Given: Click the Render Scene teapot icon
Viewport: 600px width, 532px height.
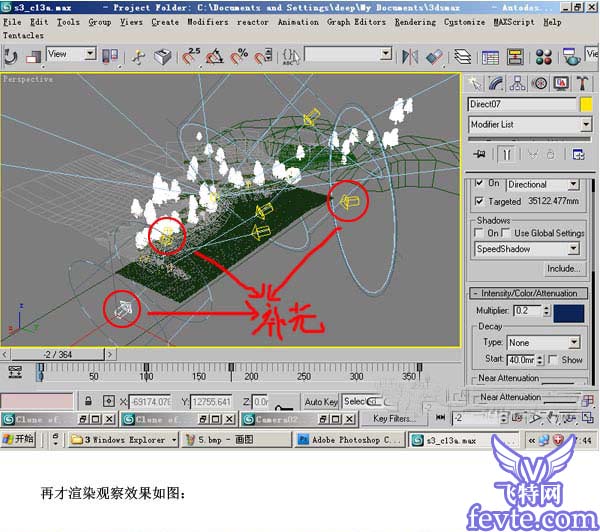Looking at the screenshot, I should [572, 57].
